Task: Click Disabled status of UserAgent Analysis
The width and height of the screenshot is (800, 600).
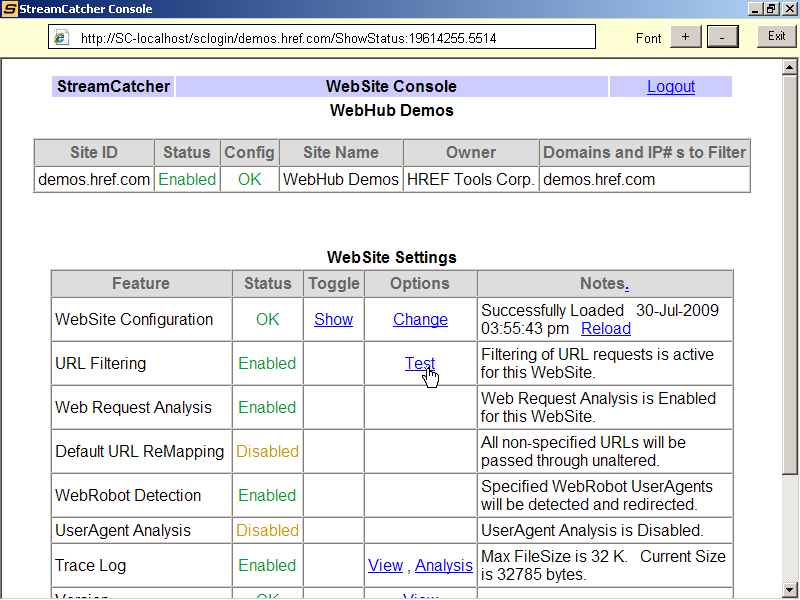Action: 267,531
